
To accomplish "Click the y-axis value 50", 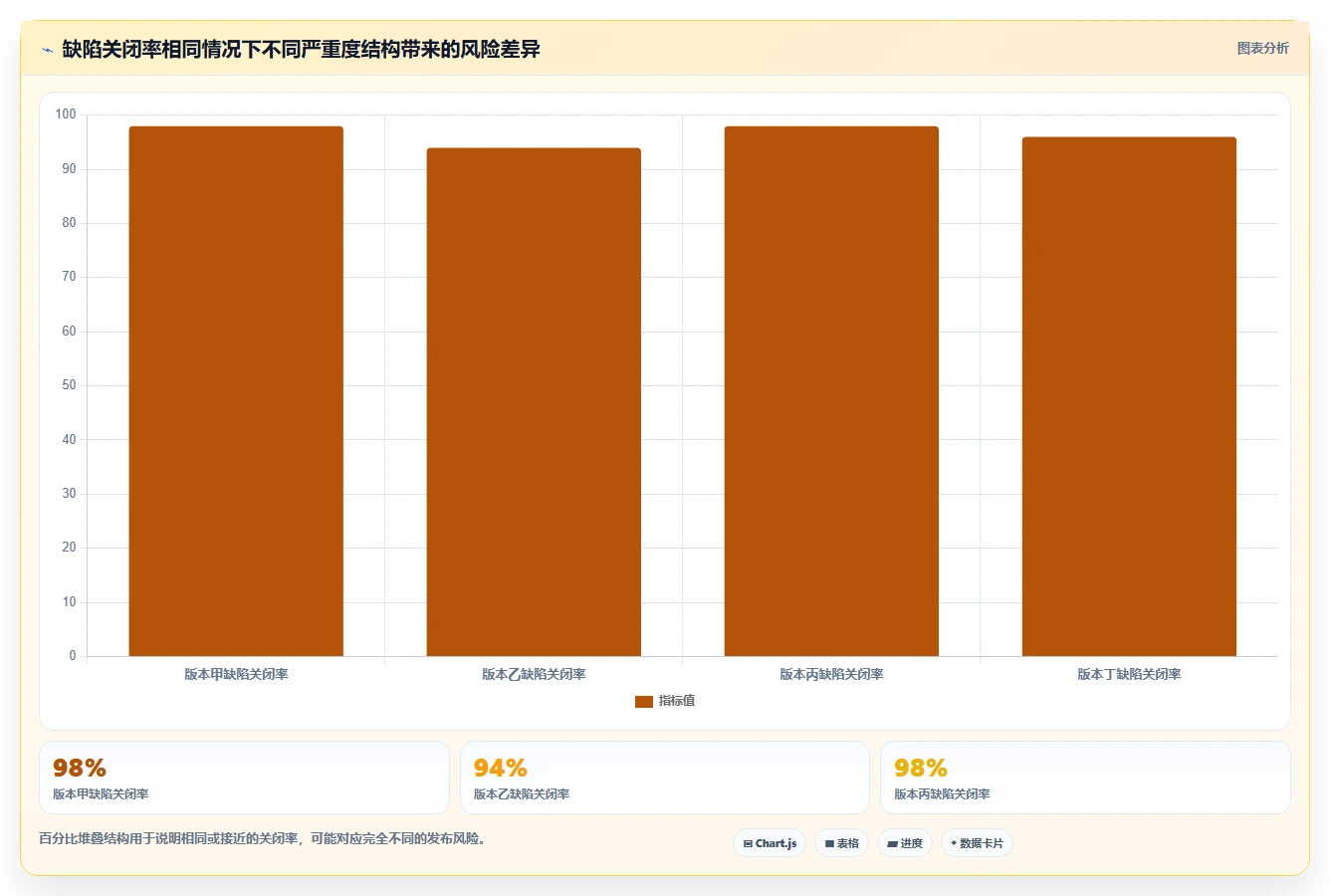I will 69,385.
